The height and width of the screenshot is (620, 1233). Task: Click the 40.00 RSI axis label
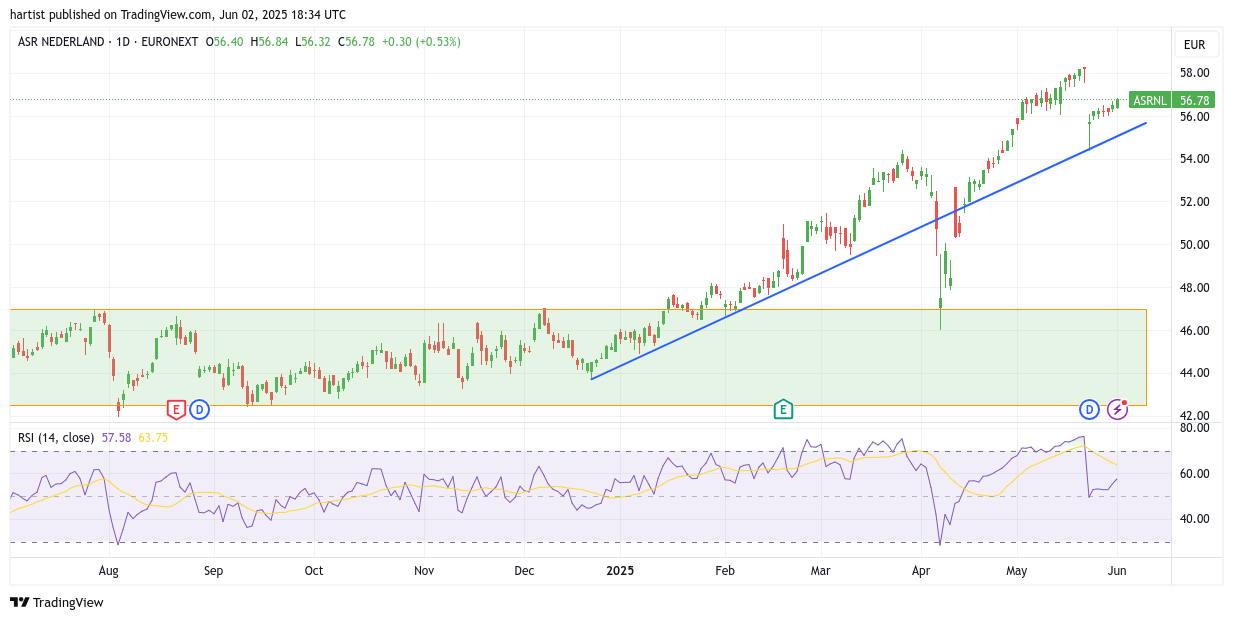(x=1195, y=519)
